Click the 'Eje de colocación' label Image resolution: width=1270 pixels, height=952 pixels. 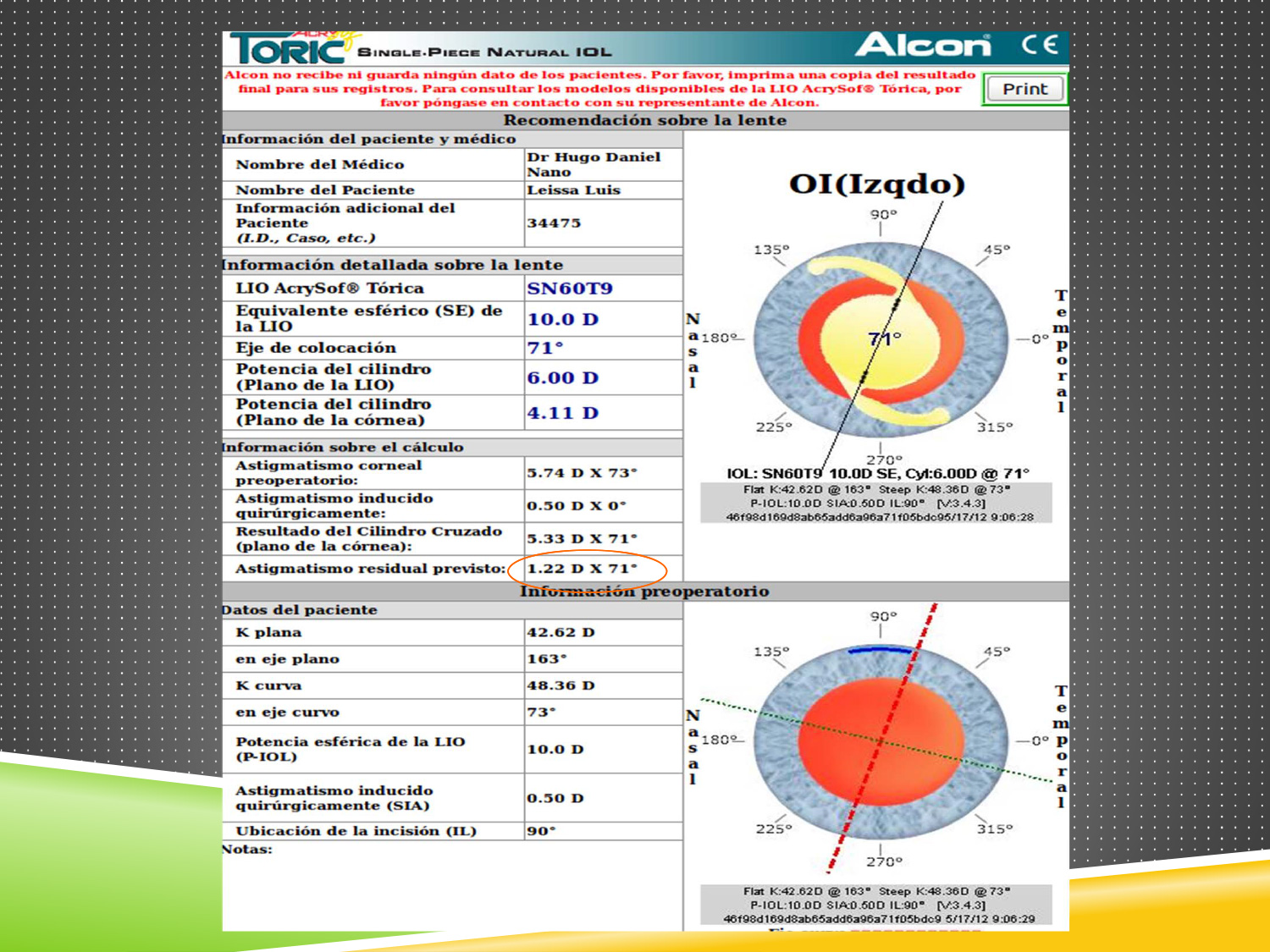[316, 348]
